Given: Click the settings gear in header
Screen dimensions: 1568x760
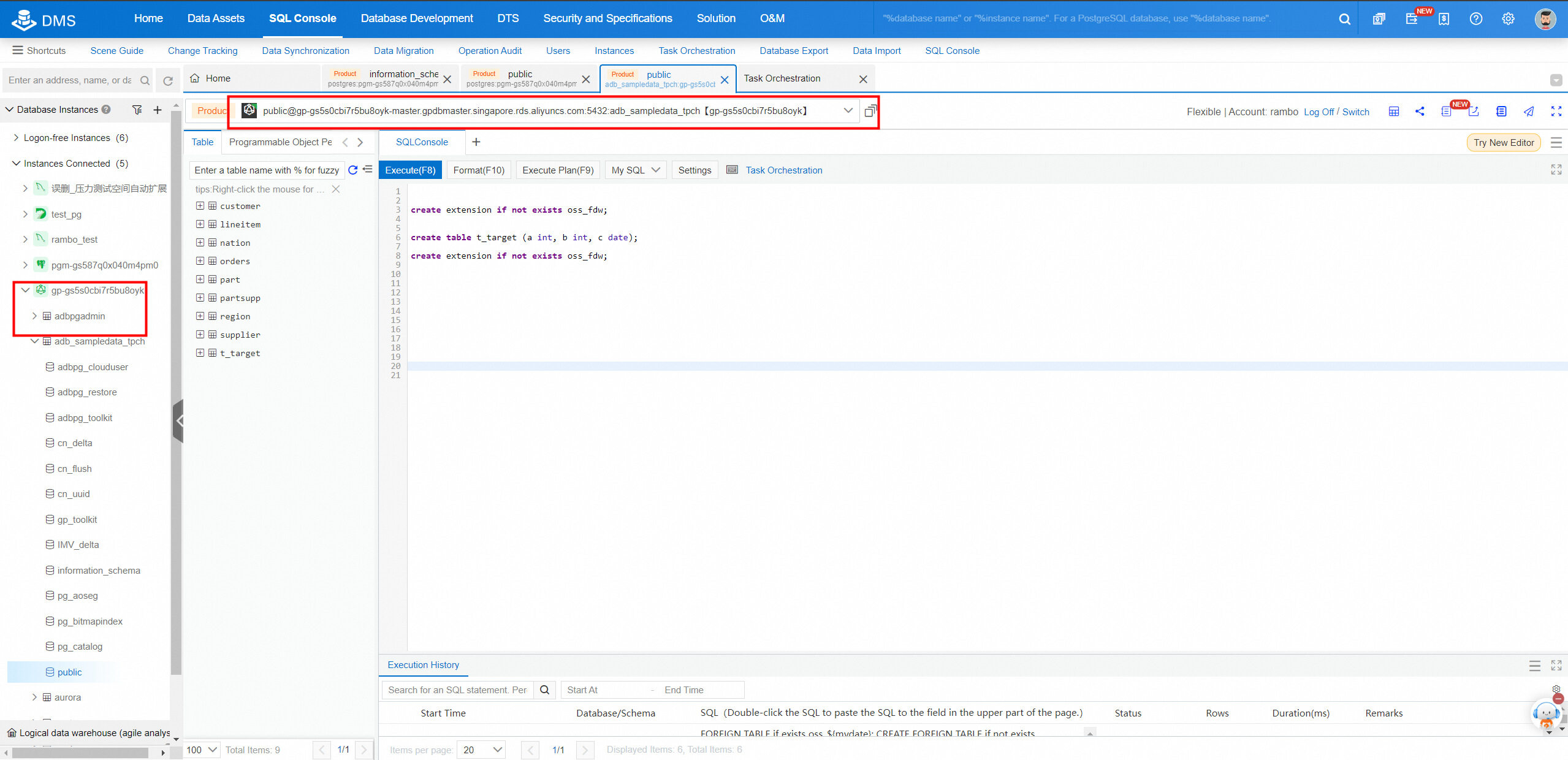Looking at the screenshot, I should (x=1508, y=18).
